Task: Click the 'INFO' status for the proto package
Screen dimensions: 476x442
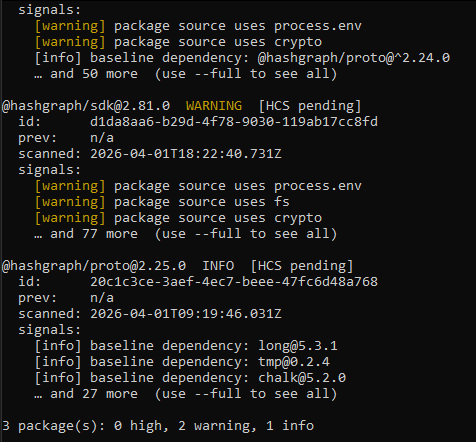Action: pos(218,266)
